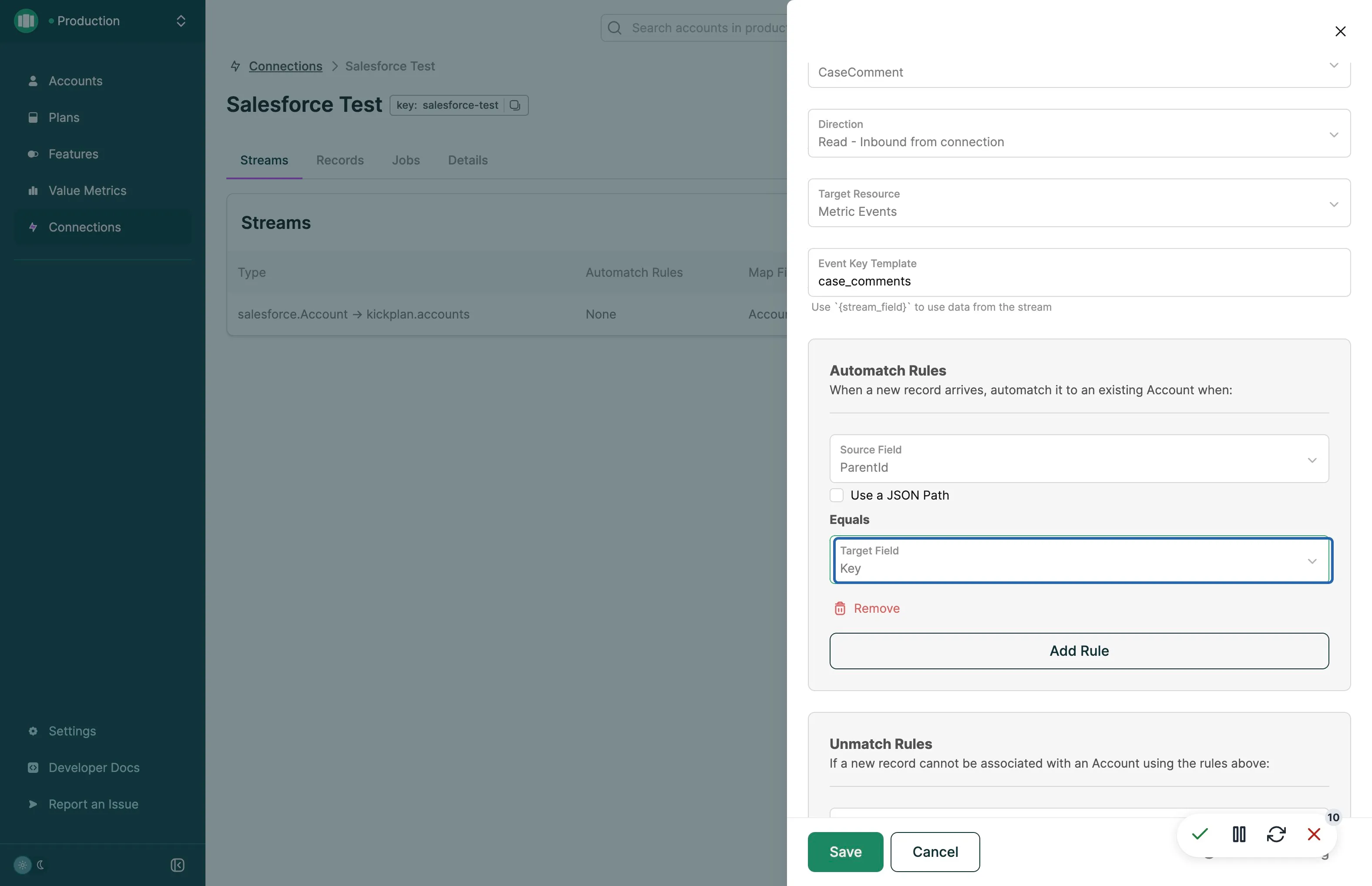The width and height of the screenshot is (1372, 886).
Task: Click the search magnifier icon
Action: tap(615, 27)
